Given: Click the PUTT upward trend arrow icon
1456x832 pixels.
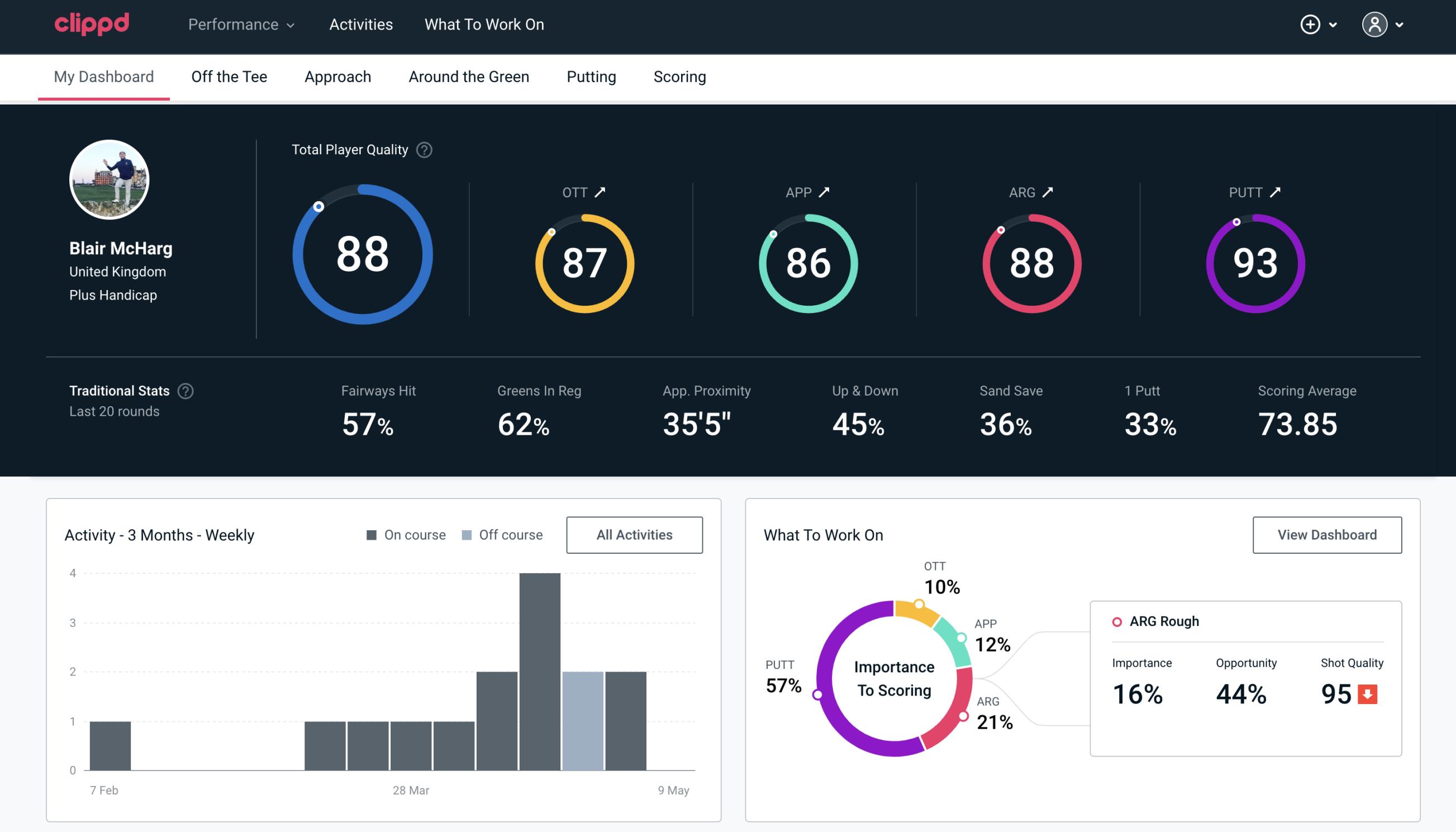Looking at the screenshot, I should [1274, 191].
